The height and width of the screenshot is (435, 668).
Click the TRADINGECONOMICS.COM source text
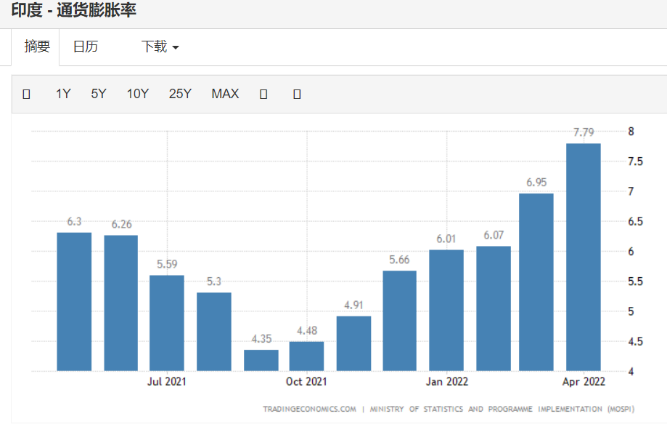pos(309,409)
